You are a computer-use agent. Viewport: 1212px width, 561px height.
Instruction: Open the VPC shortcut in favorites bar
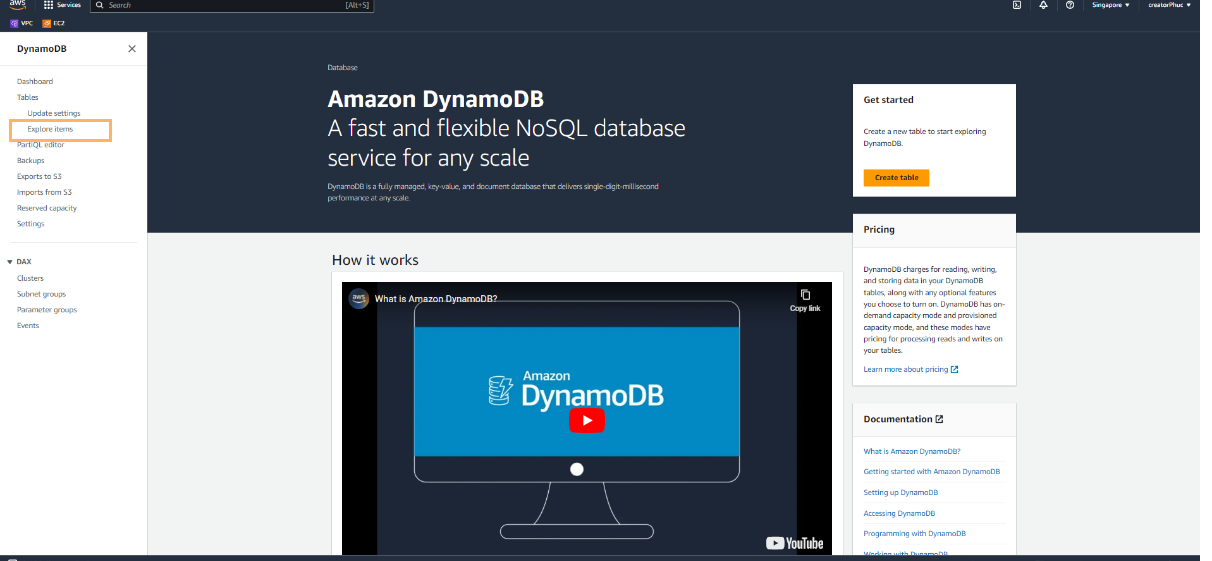(22, 23)
